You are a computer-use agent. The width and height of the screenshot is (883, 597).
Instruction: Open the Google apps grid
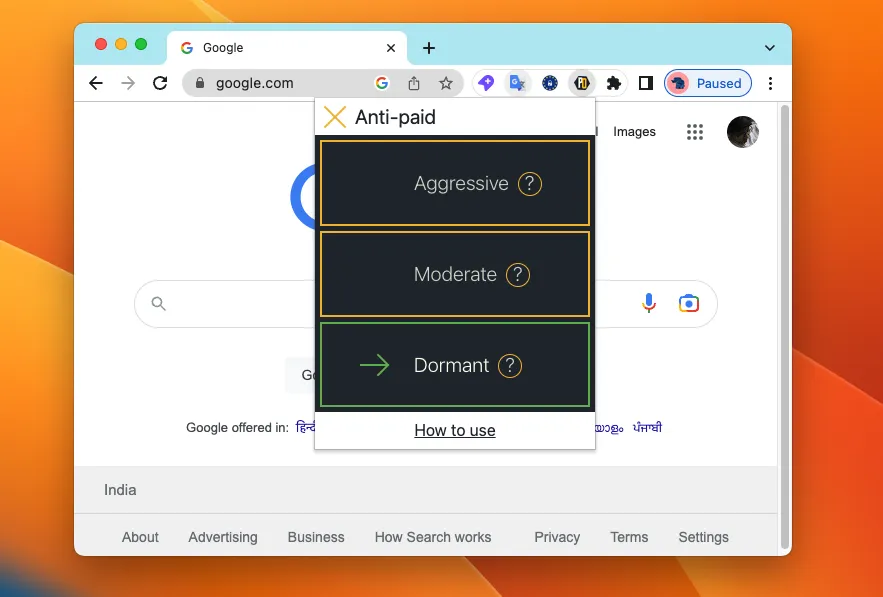[x=695, y=132]
